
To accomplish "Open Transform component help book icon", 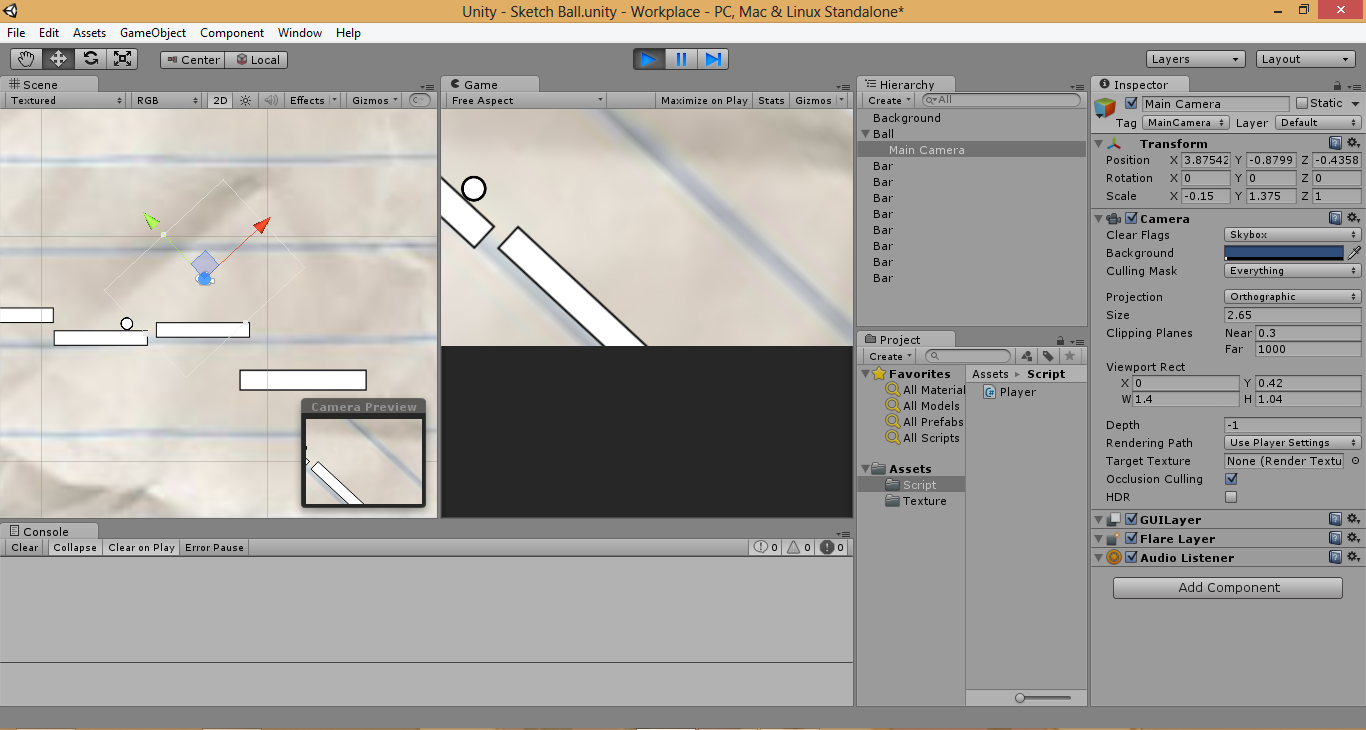I will coord(1336,143).
